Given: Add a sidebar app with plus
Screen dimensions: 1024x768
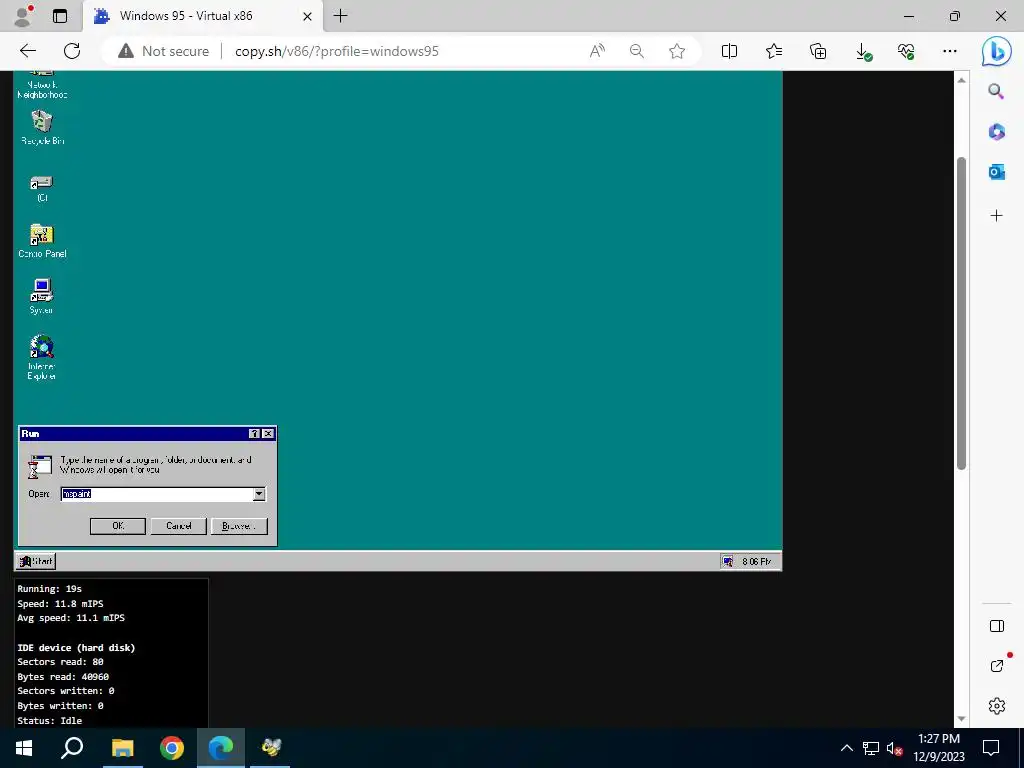Looking at the screenshot, I should pos(997,216).
